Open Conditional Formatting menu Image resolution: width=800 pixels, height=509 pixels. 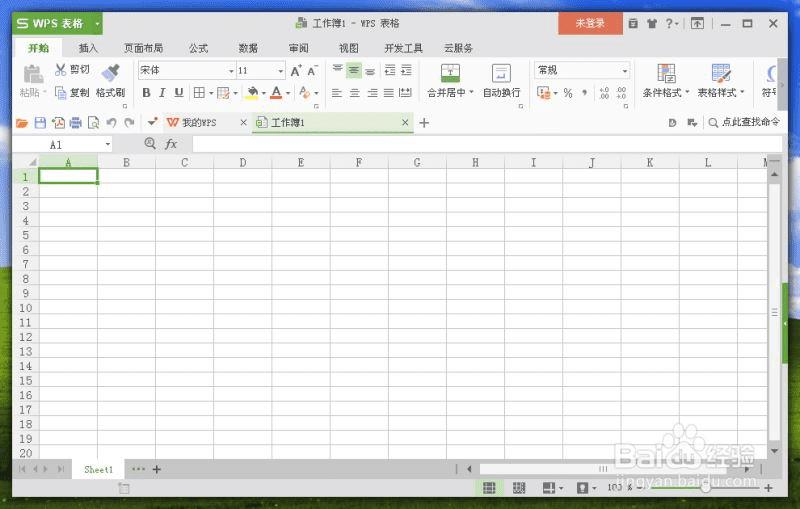coord(666,81)
